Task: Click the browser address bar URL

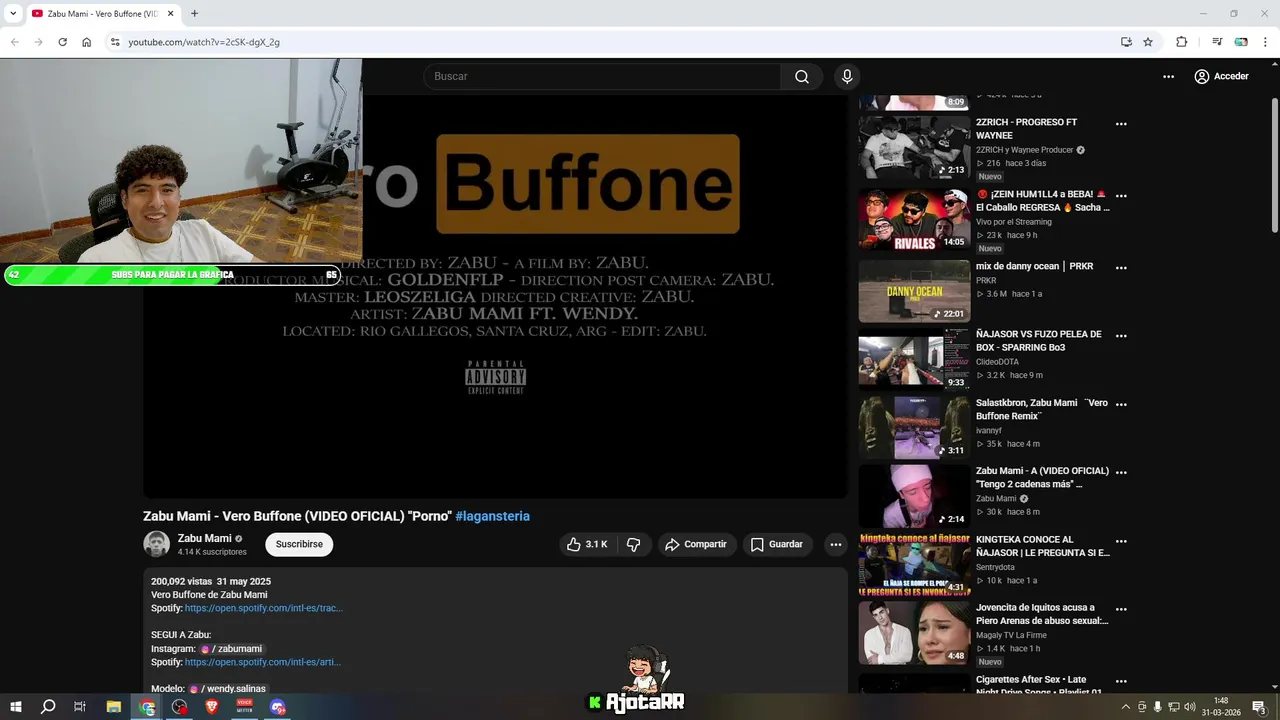Action: 204,42
